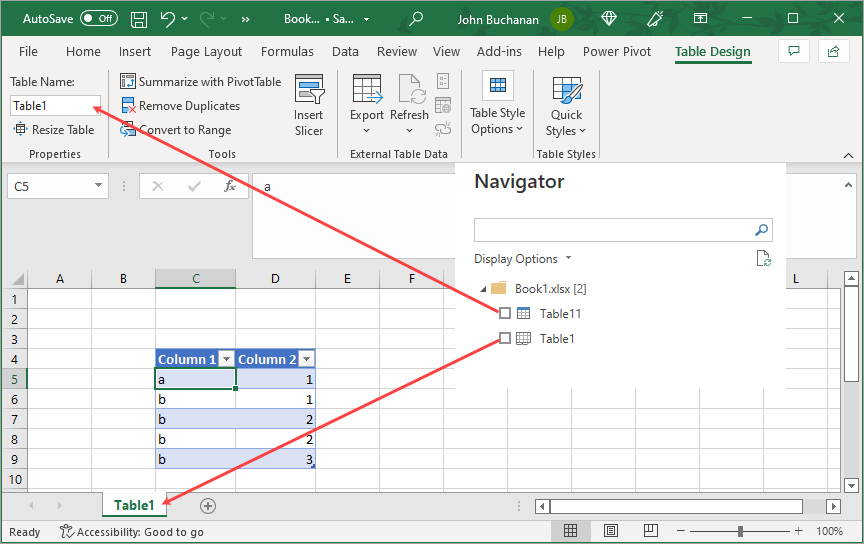Viewport: 864px width, 544px height.
Task: Collapse the ribbon with the caret
Action: pos(849,155)
